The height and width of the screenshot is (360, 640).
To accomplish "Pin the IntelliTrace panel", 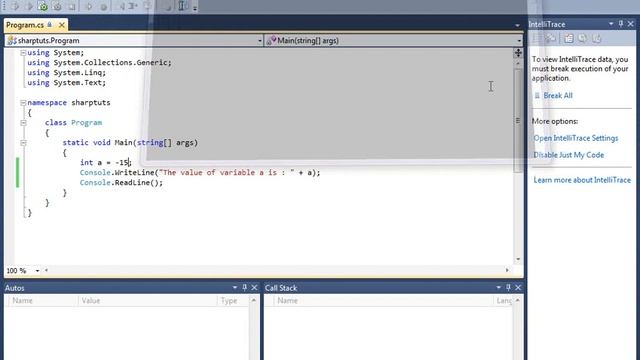I will (621, 24).
